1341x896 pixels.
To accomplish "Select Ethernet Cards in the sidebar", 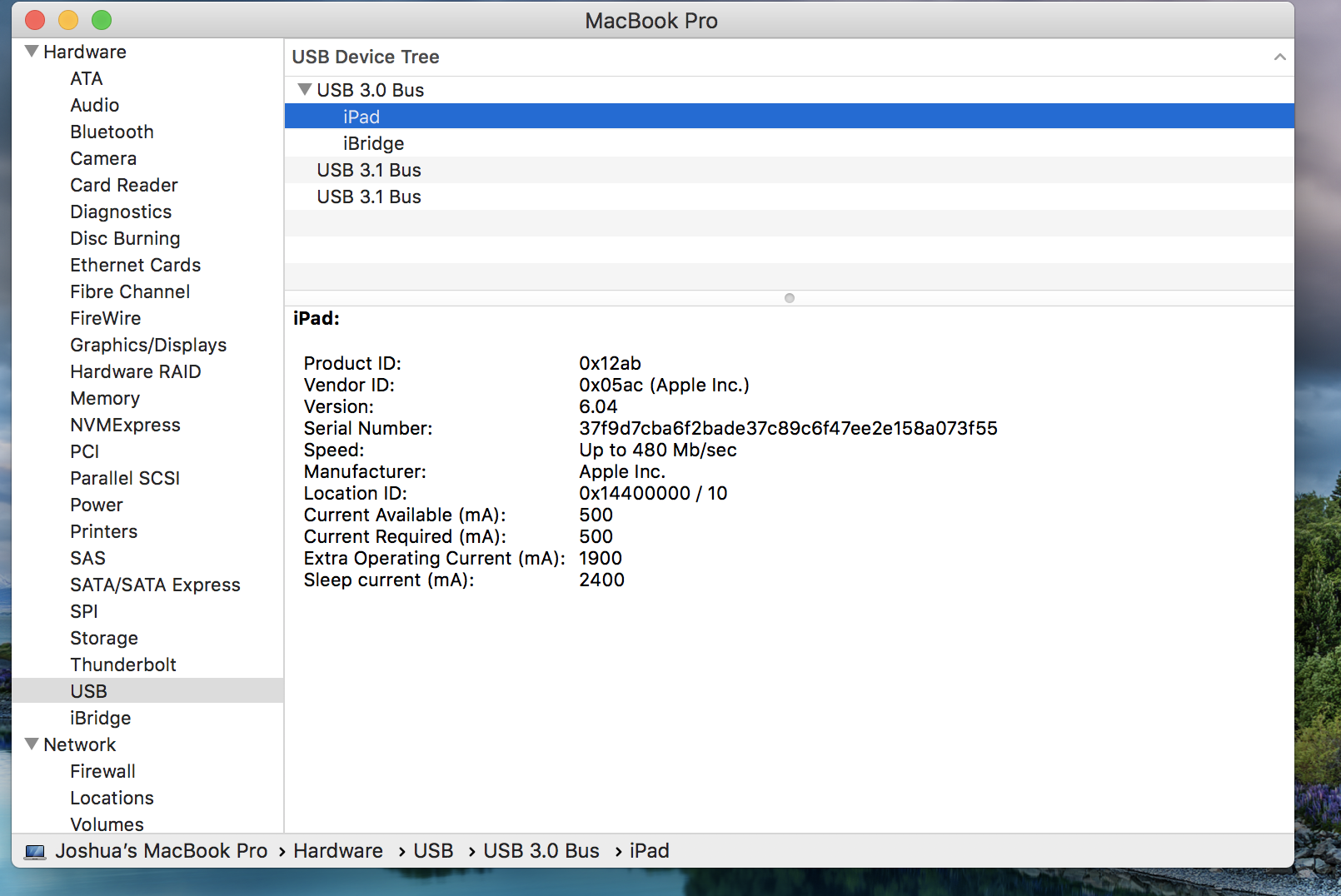I will (136, 265).
